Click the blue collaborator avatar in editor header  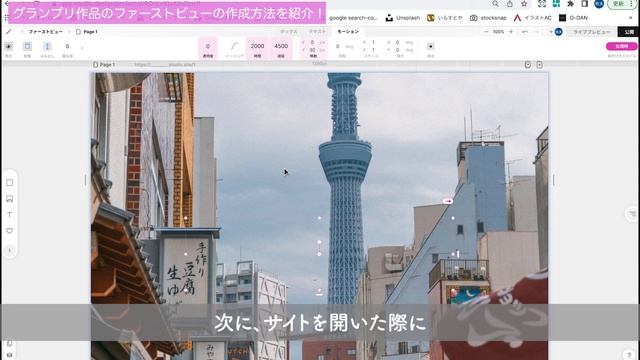point(559,32)
